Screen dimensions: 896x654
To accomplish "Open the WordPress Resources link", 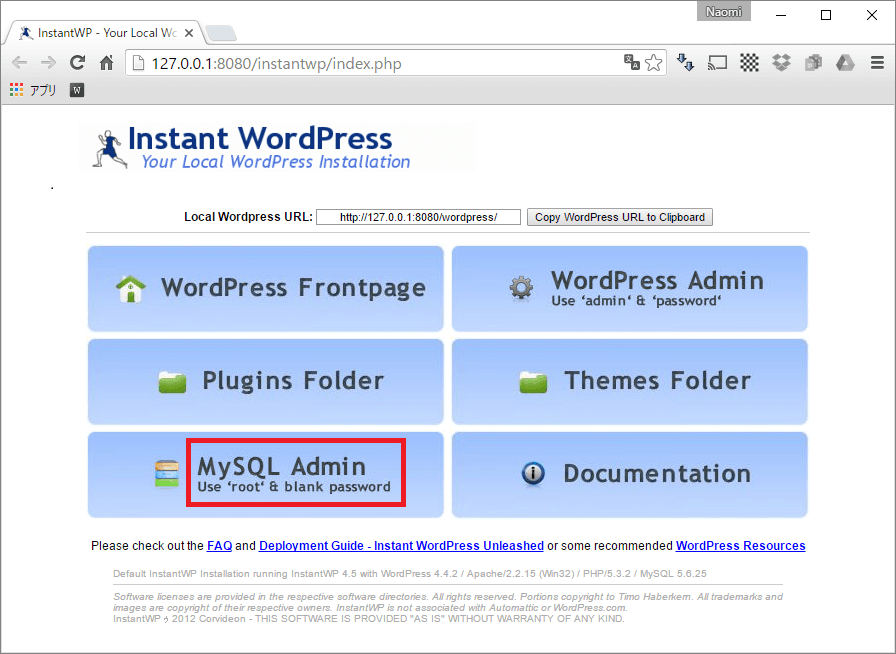I will pyautogui.click(x=740, y=546).
